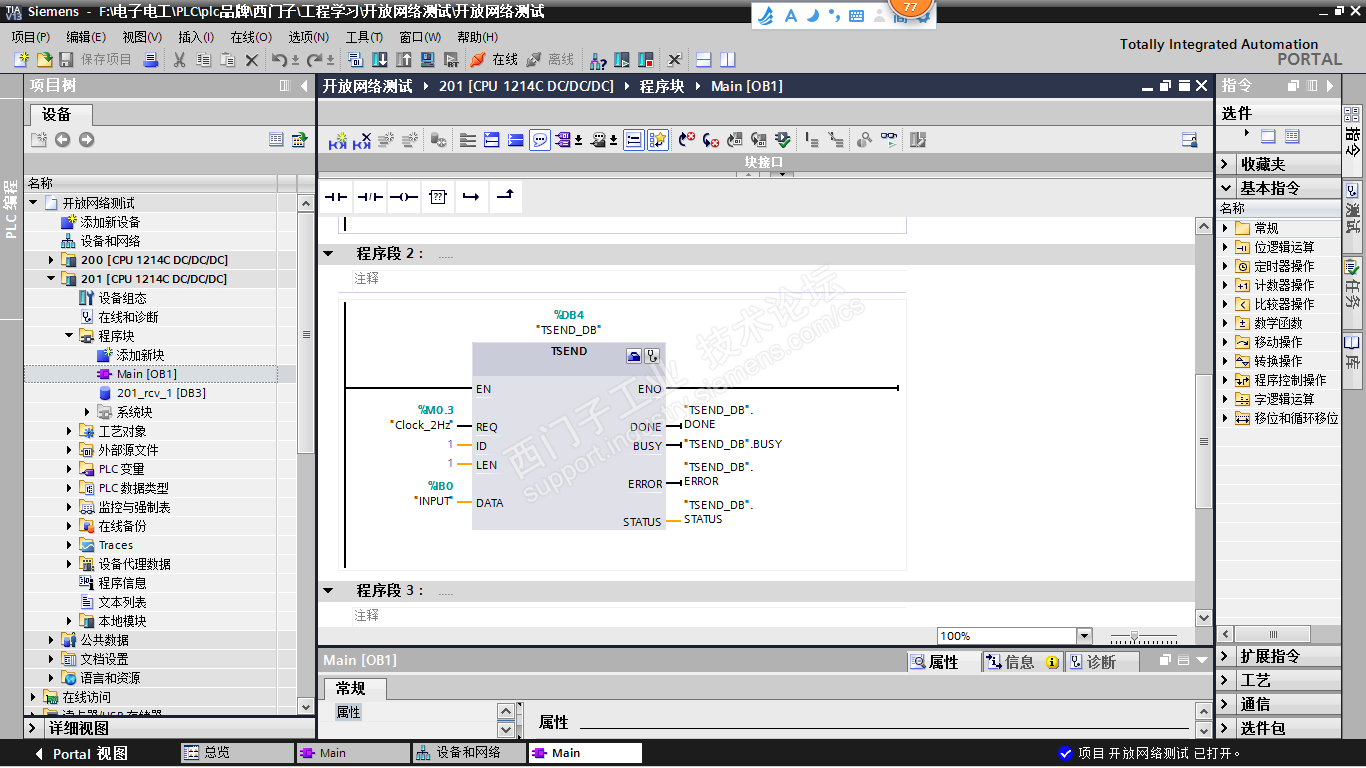Viewport: 1366px width, 768px height.
Task: Insert a normally open contact
Action: (336, 197)
